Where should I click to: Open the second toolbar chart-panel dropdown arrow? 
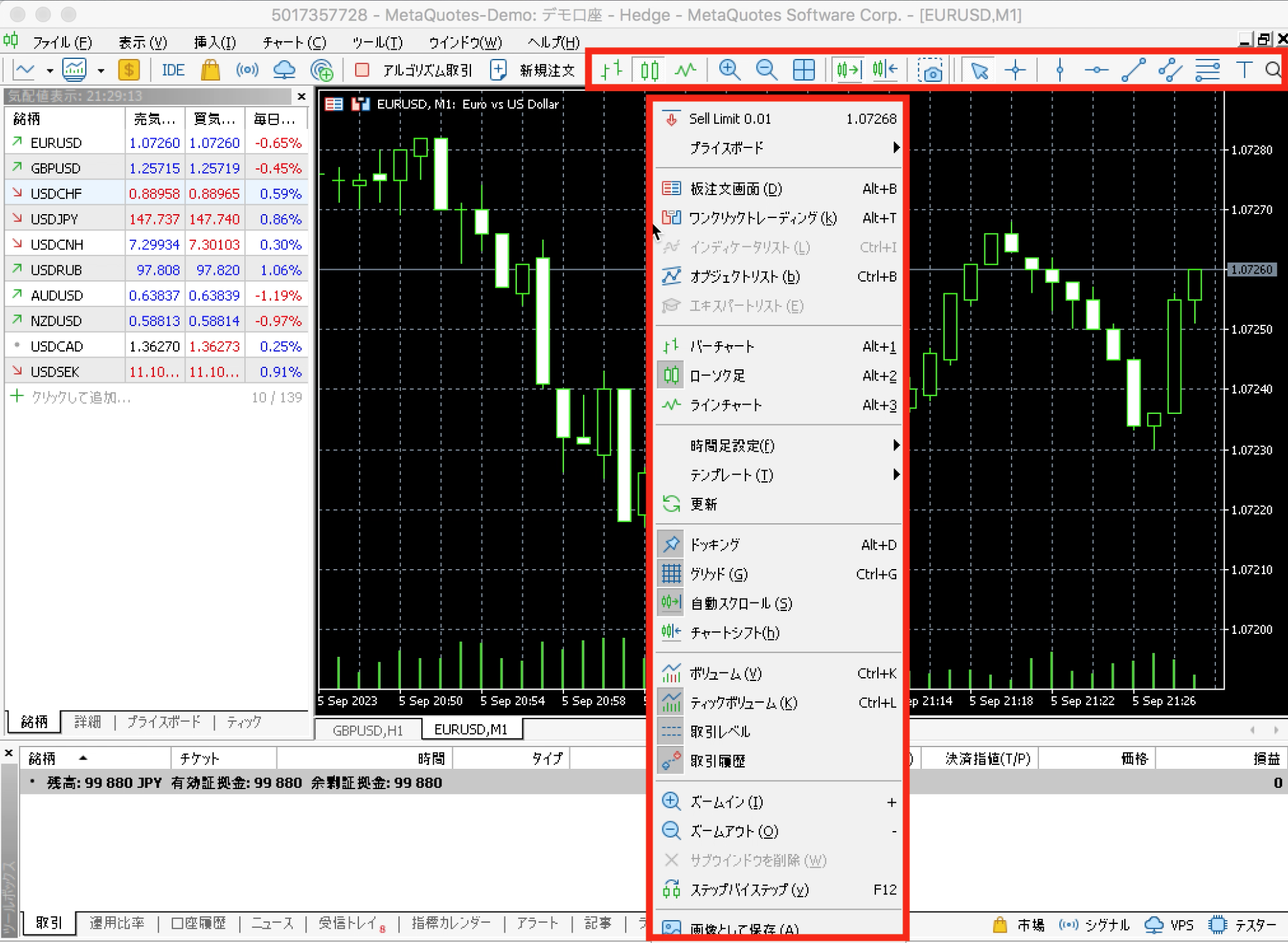tap(100, 70)
